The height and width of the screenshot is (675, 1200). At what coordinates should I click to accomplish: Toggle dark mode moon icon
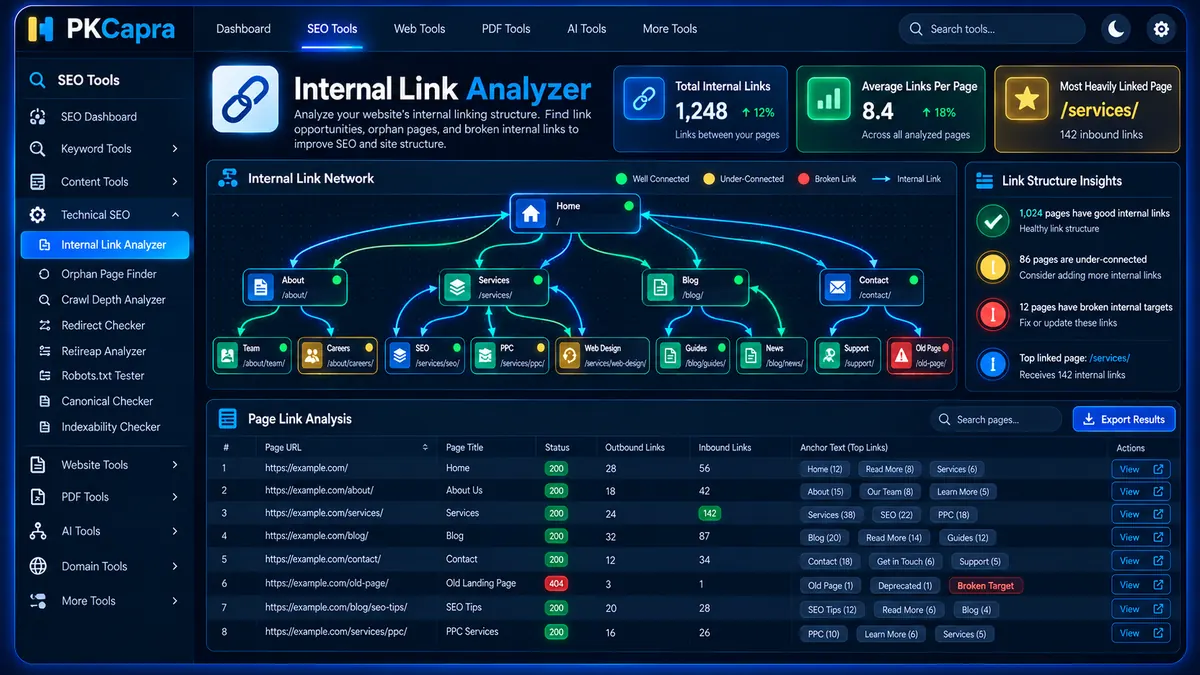[1116, 29]
